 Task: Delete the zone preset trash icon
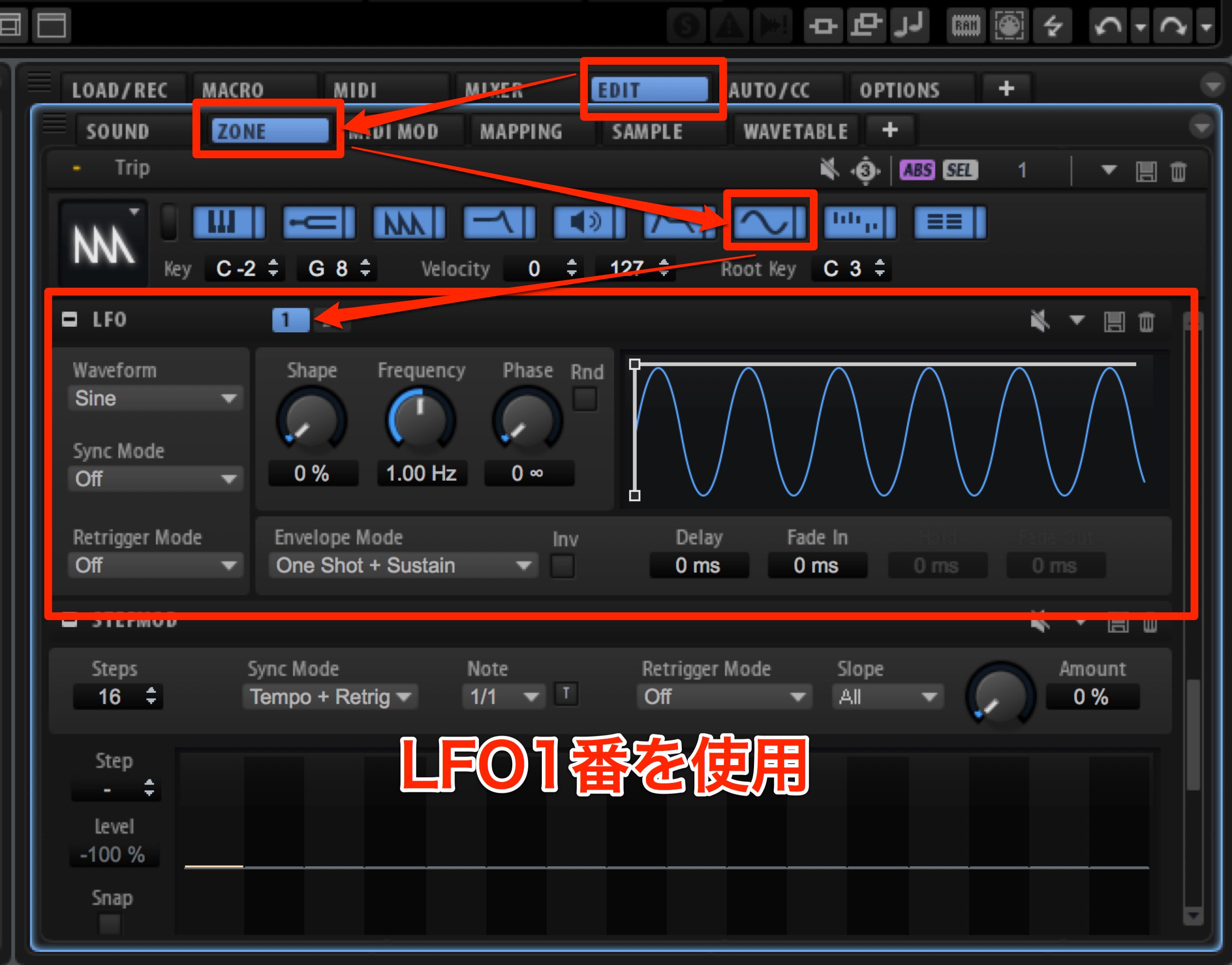[1178, 171]
